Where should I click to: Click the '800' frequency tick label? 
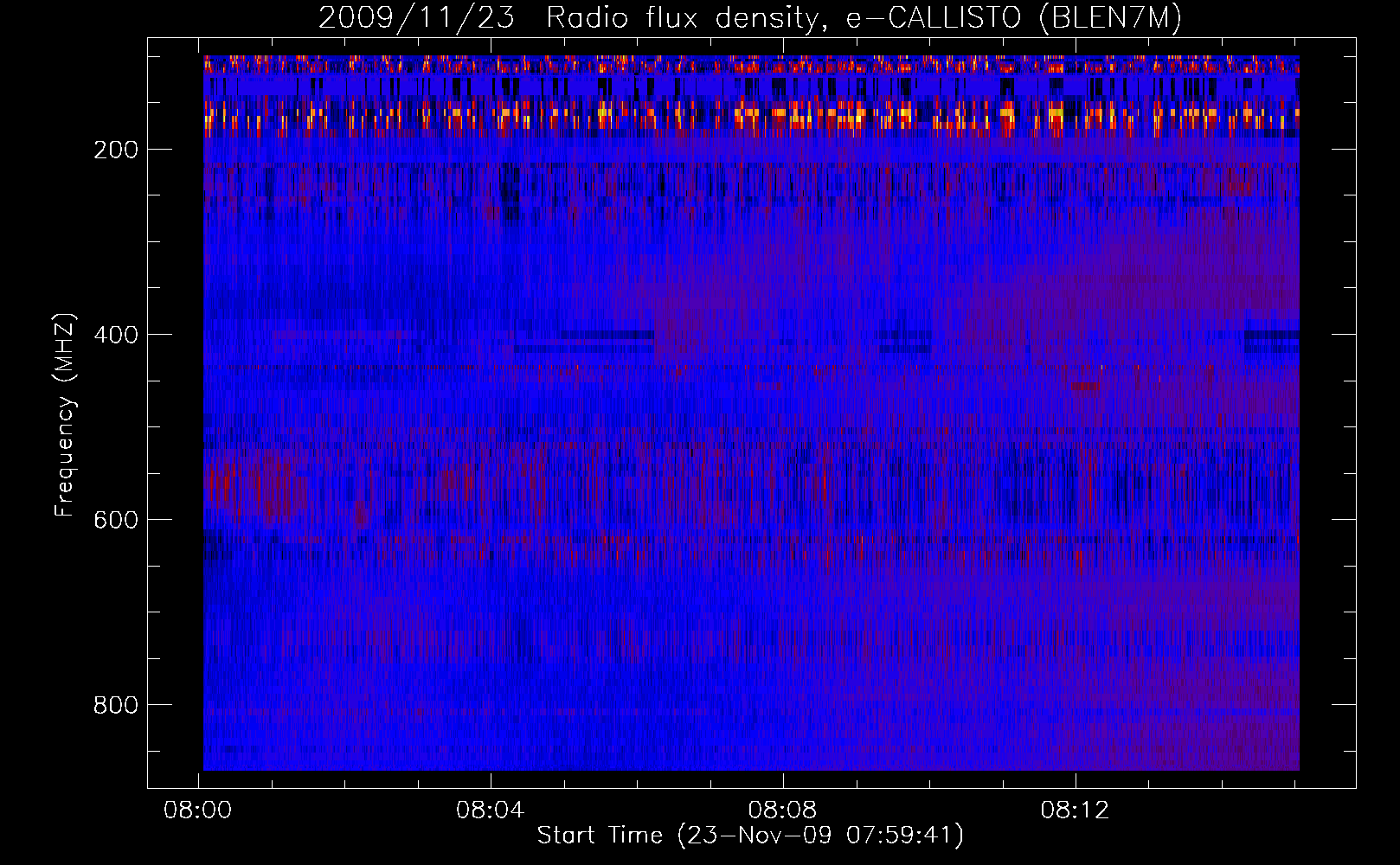point(116,705)
